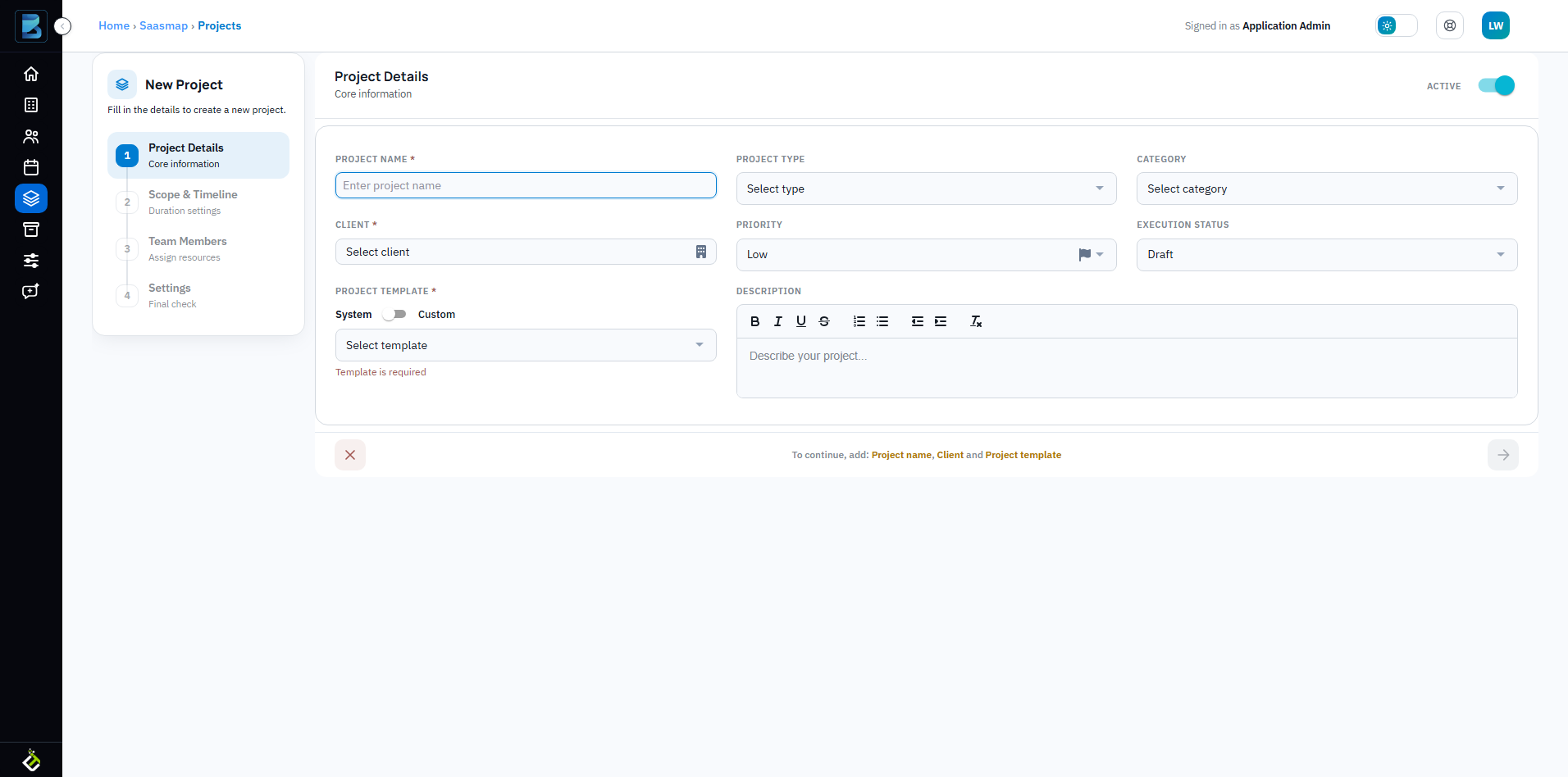Viewport: 1568px width, 777px height.
Task: Toggle the light/dark theme switch
Action: [1397, 25]
